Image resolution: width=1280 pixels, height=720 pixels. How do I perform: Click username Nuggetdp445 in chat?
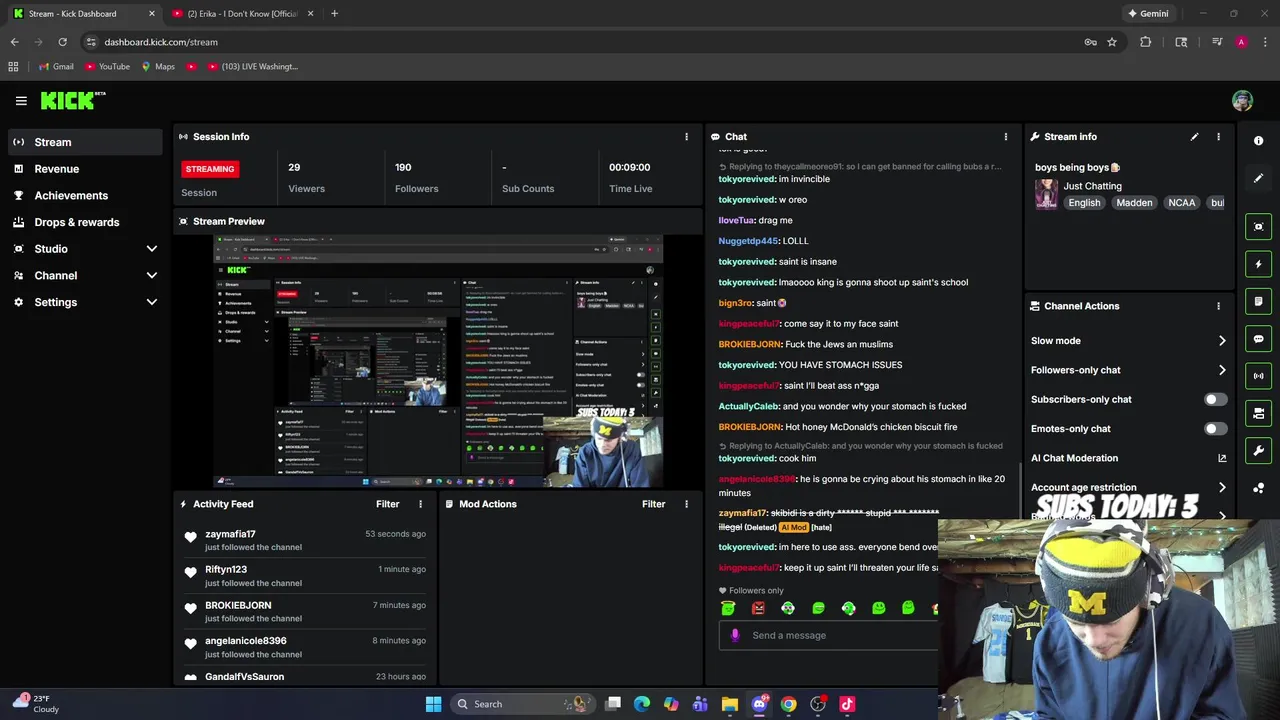747,241
